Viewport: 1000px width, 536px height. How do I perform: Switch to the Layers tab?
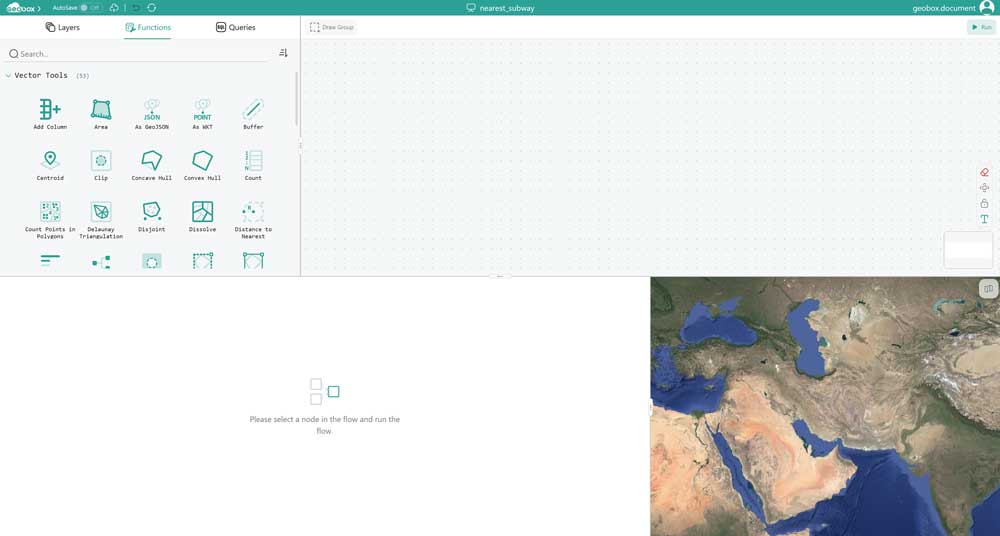pos(62,27)
